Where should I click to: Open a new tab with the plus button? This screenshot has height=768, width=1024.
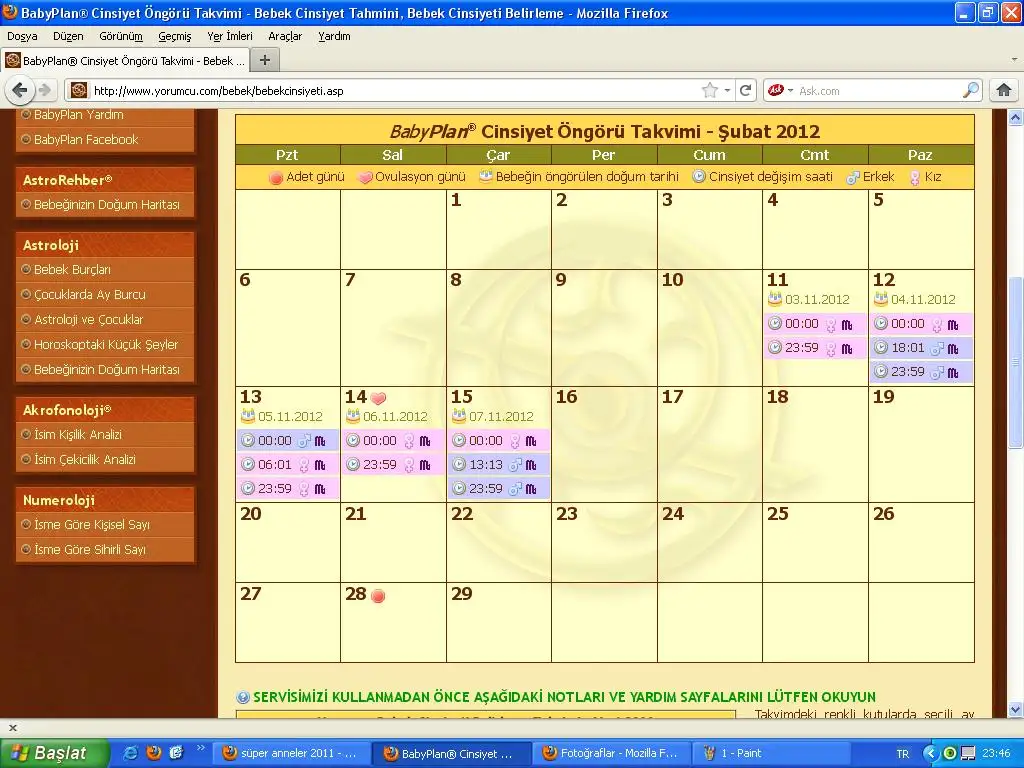[x=264, y=61]
